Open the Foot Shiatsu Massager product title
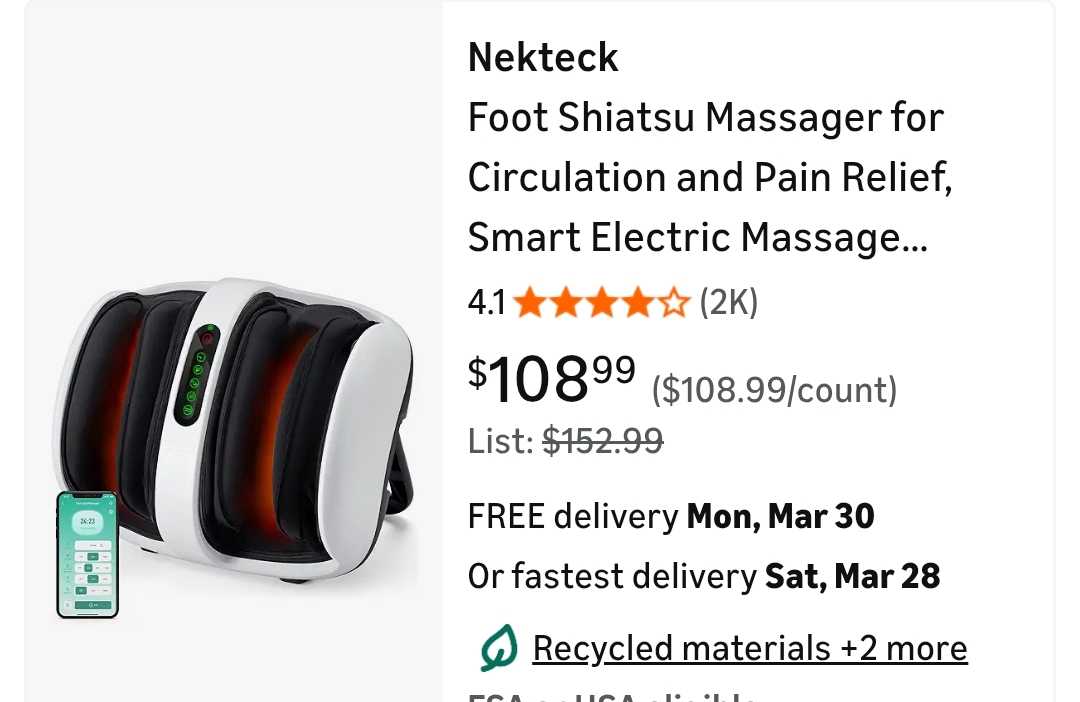The width and height of the screenshot is (1080, 702). [706, 118]
